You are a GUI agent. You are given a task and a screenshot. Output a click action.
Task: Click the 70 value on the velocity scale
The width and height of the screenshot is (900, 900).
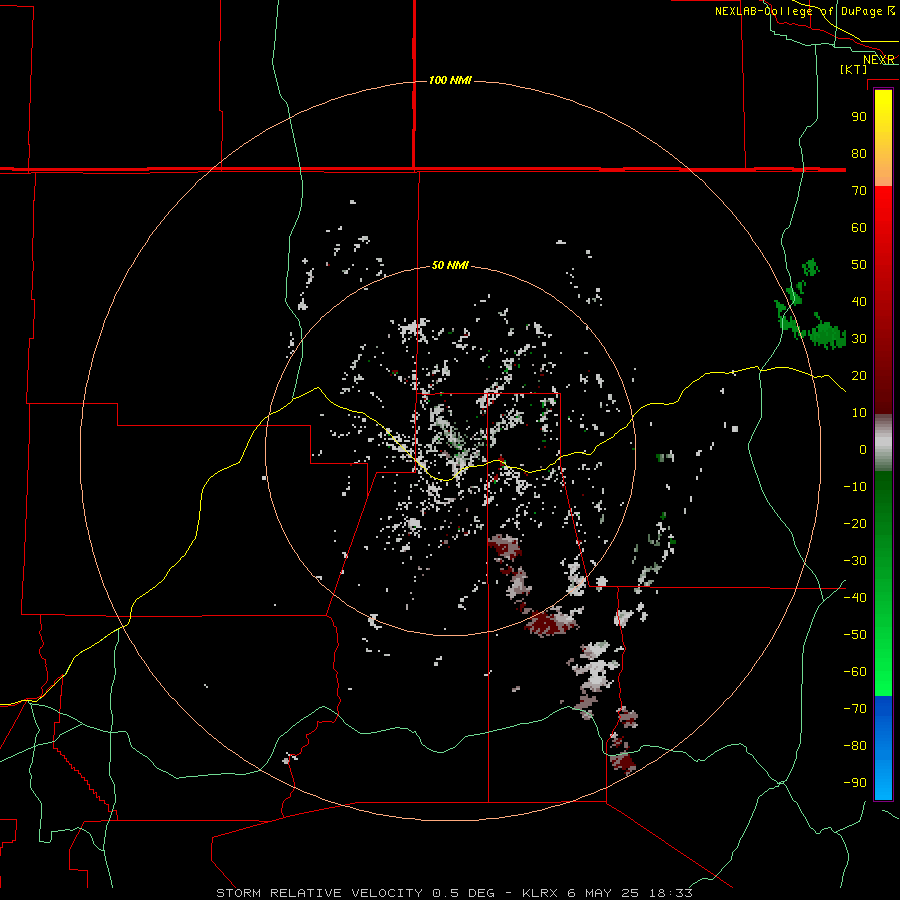pyautogui.click(x=859, y=191)
